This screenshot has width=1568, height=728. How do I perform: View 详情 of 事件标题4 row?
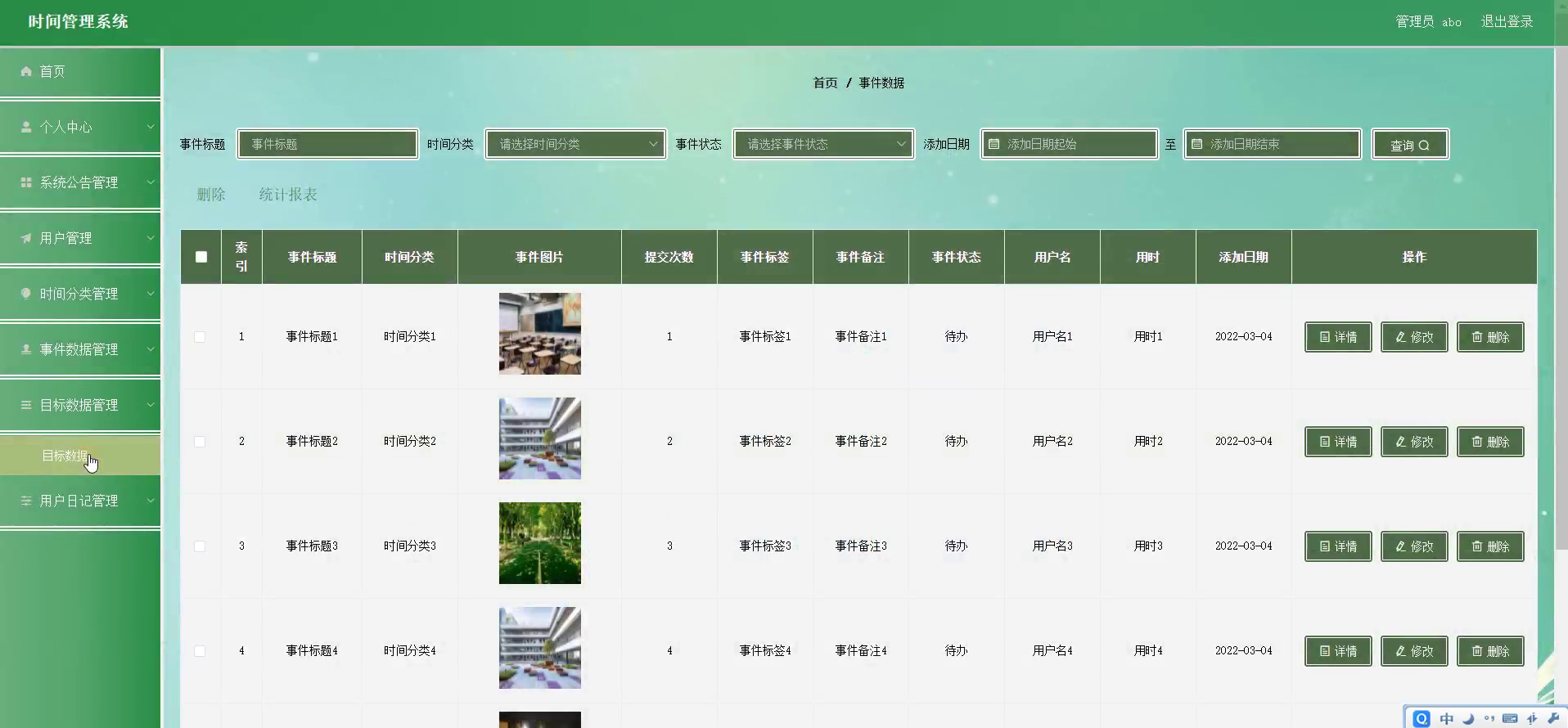[x=1338, y=651]
